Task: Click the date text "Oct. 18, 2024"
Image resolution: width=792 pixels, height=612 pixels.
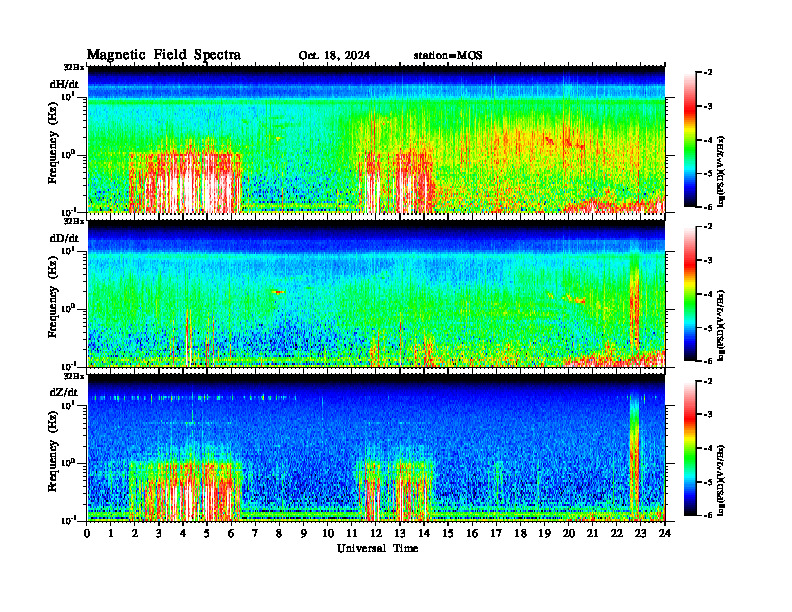Action: [334, 56]
